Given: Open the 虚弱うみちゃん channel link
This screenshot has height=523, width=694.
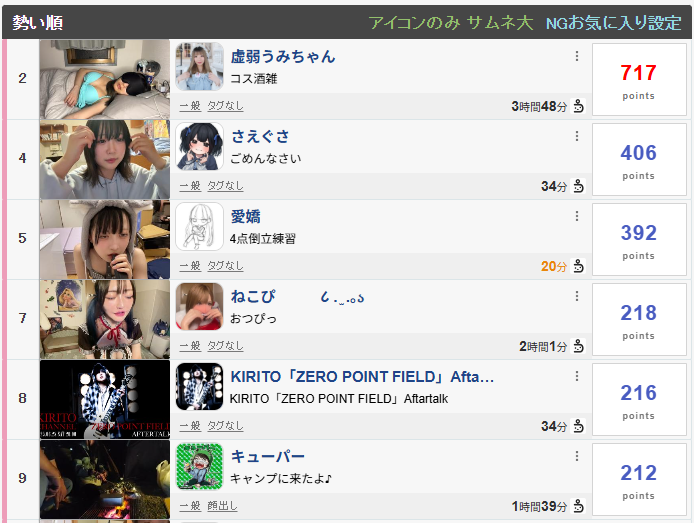Looking at the screenshot, I should tap(283, 57).
